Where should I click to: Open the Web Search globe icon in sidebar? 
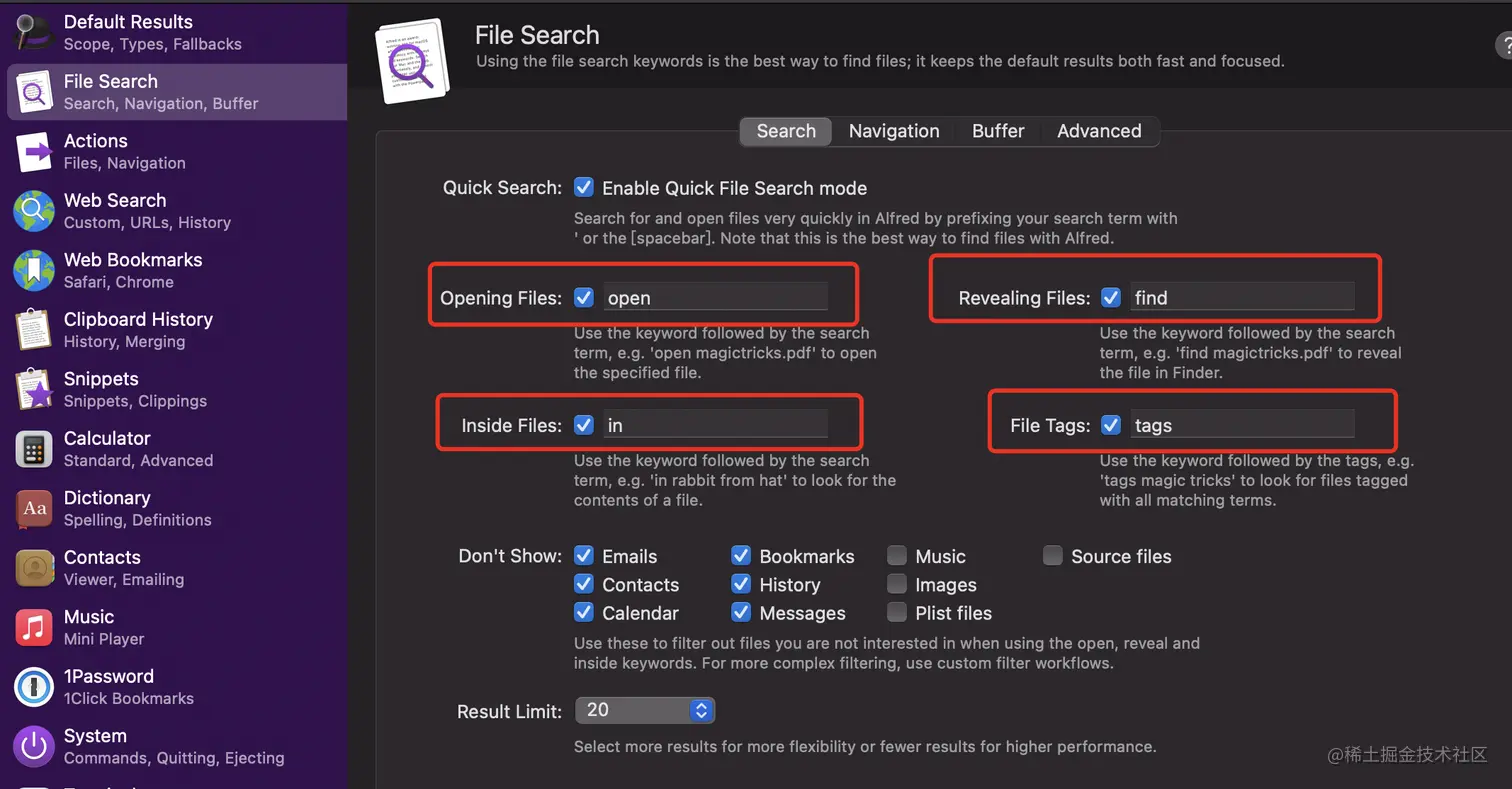(x=34, y=211)
